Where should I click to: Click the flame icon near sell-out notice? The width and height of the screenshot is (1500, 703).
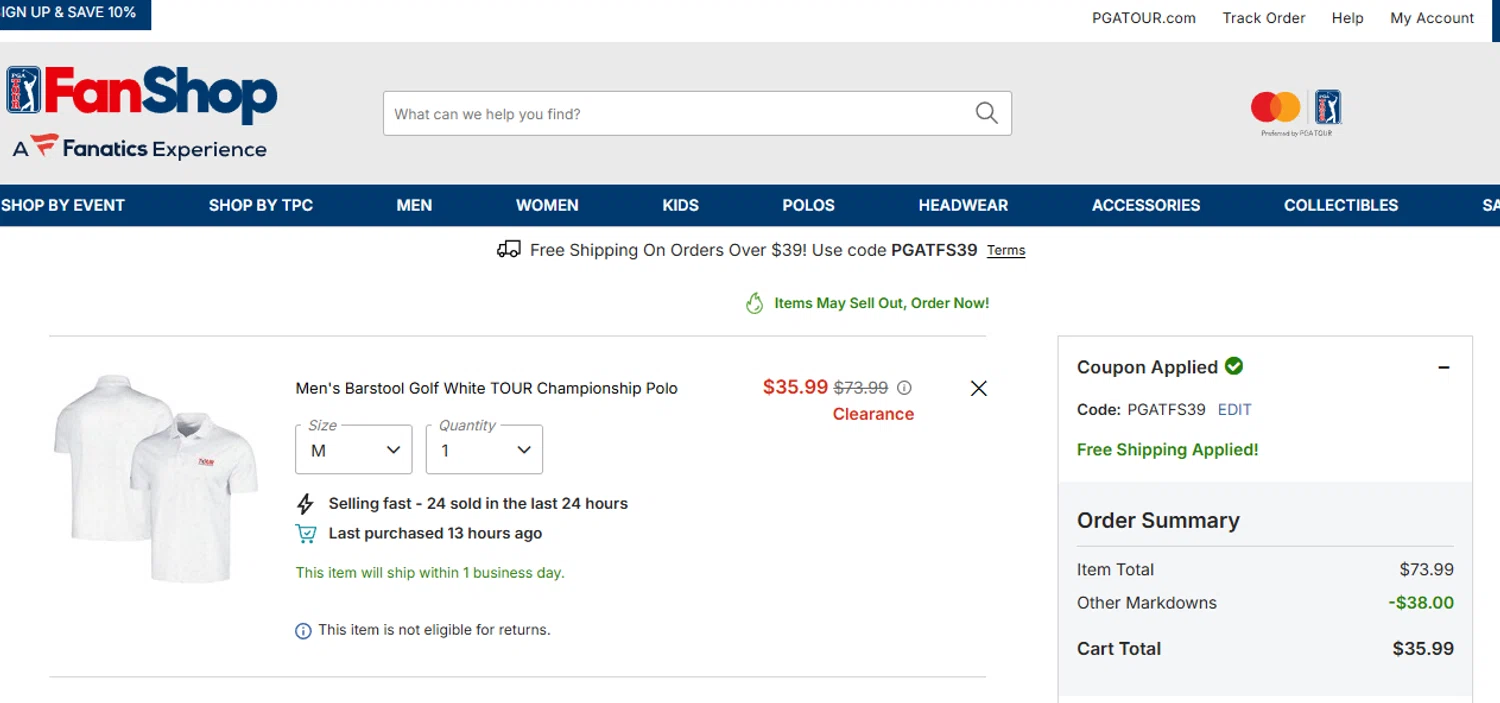pyautogui.click(x=755, y=303)
